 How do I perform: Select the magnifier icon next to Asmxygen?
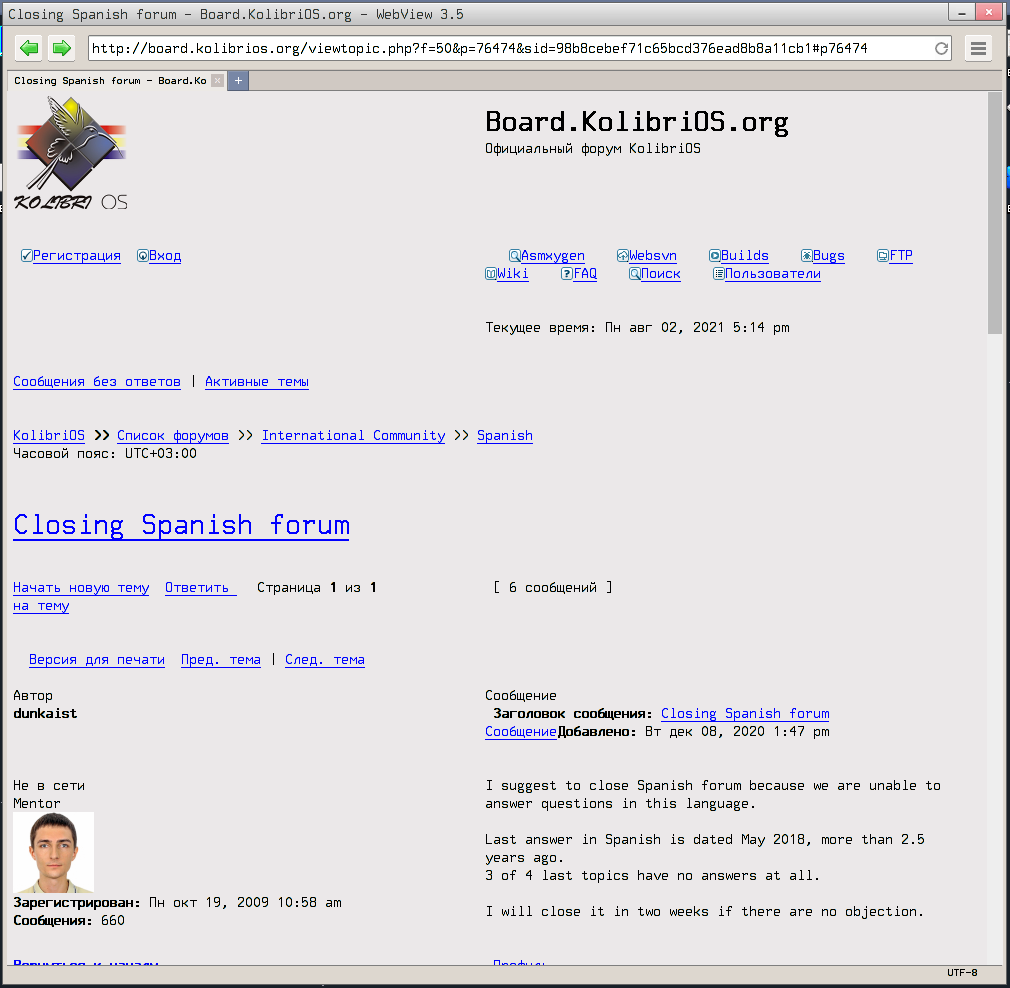pyautogui.click(x=514, y=255)
